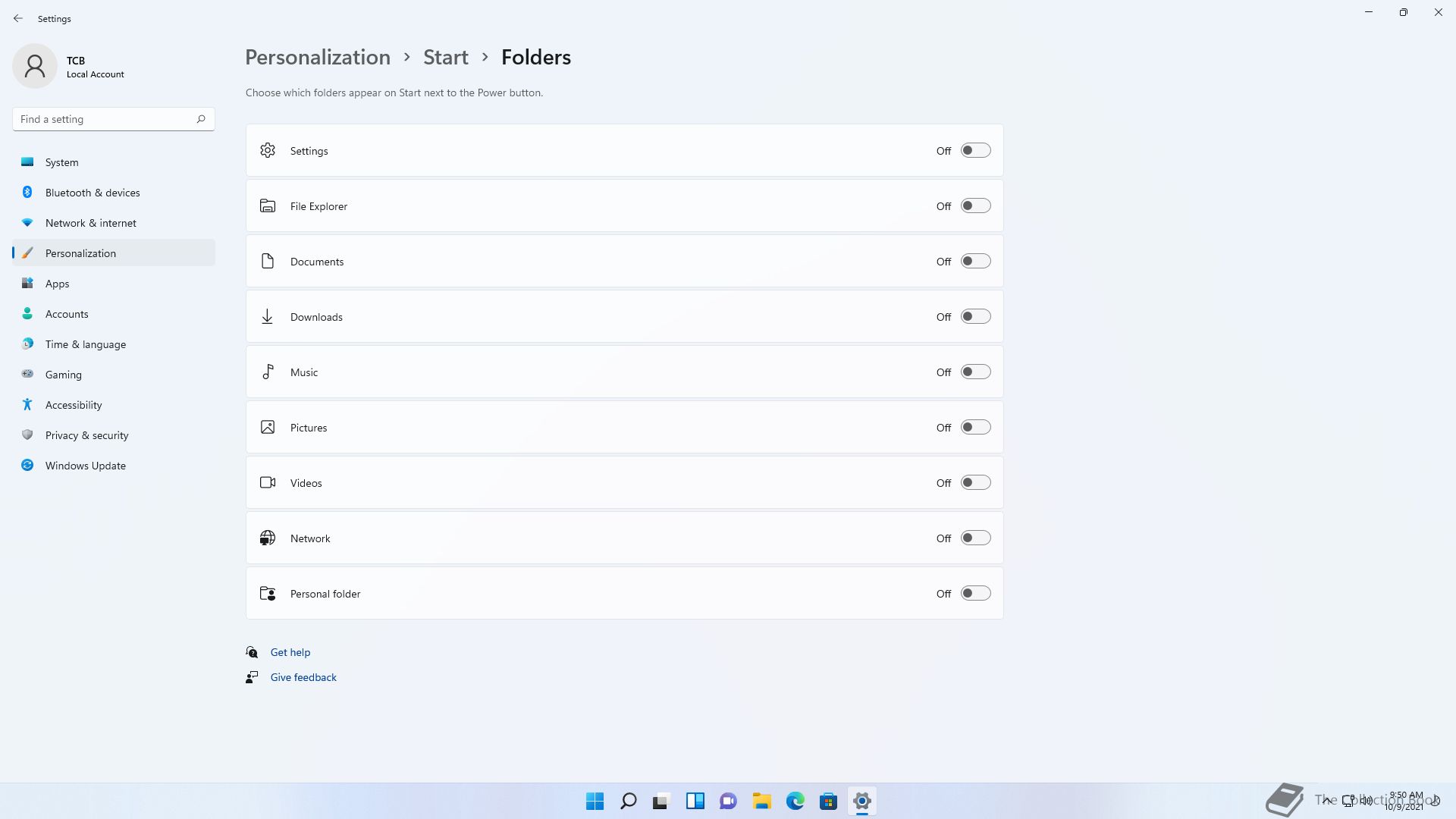Open the Chat taskbar icon
Viewport: 1456px width, 819px height.
coord(728,801)
